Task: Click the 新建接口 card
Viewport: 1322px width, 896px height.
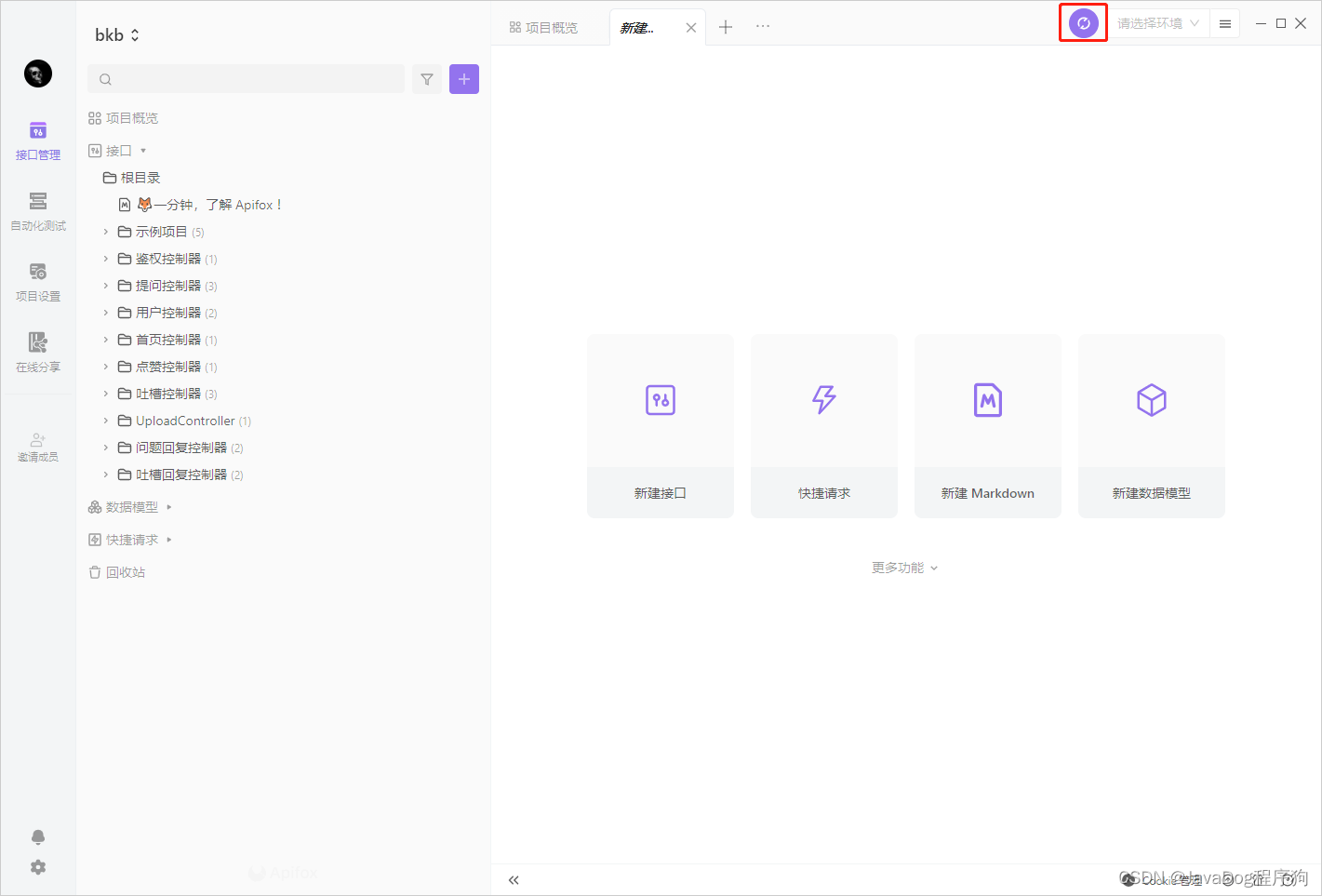Action: (x=661, y=426)
